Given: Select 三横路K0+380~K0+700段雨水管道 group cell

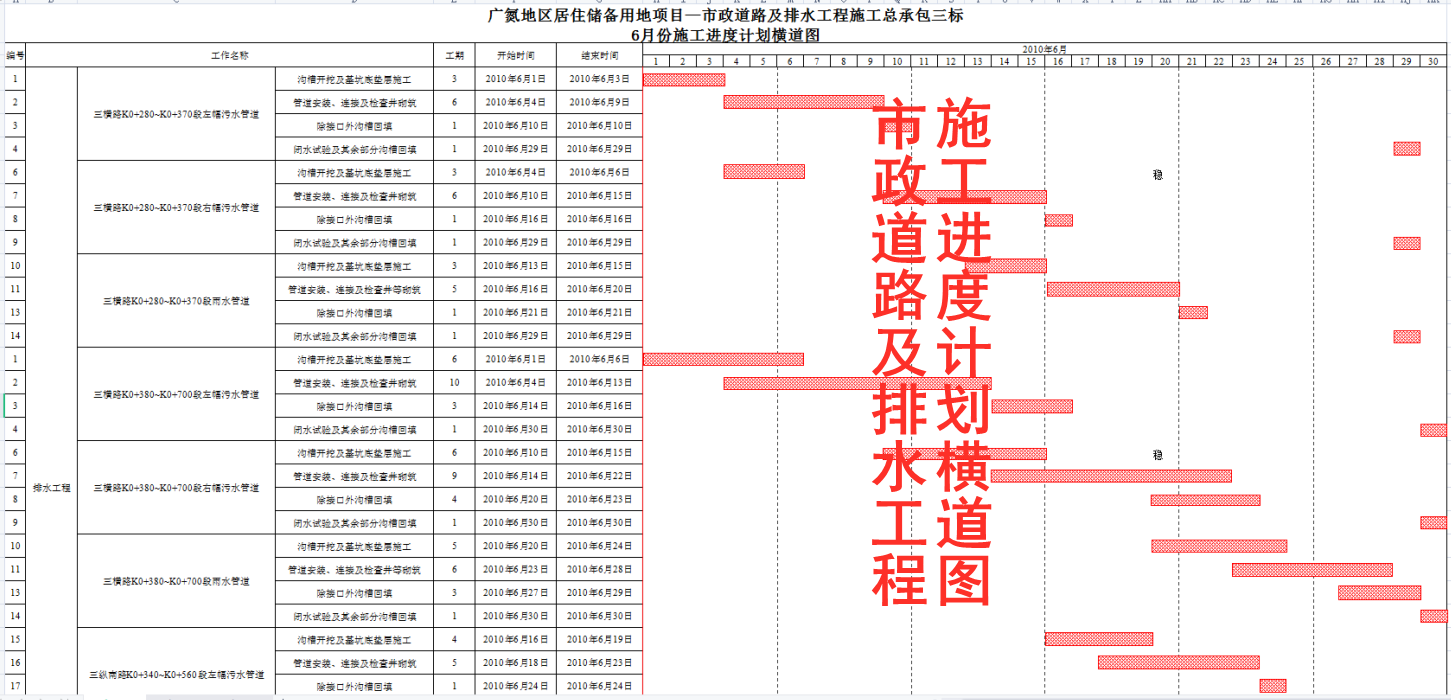Looking at the screenshot, I should tap(176, 581).
